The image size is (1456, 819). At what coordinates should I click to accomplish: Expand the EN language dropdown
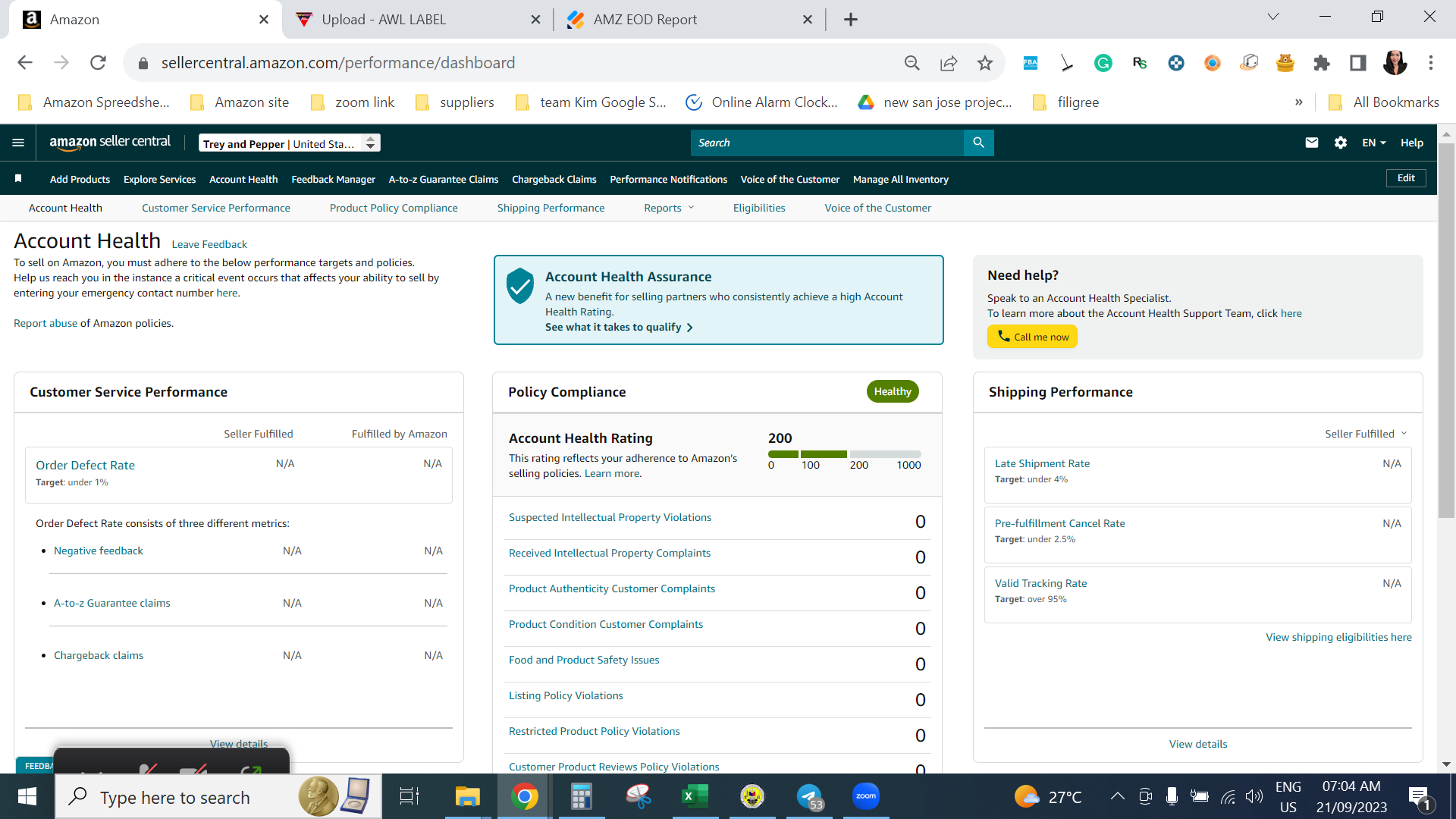point(1373,143)
